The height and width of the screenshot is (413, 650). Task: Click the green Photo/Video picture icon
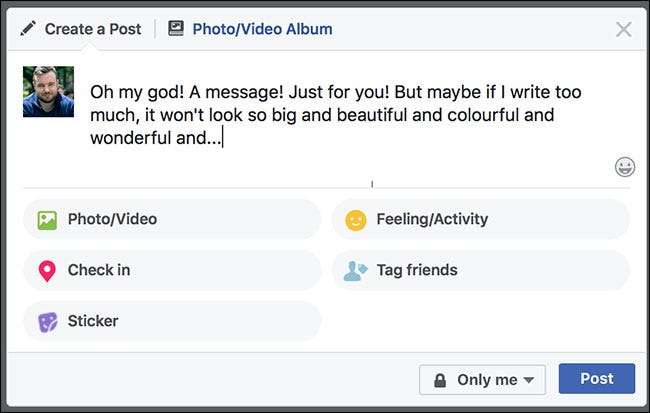click(x=47, y=220)
